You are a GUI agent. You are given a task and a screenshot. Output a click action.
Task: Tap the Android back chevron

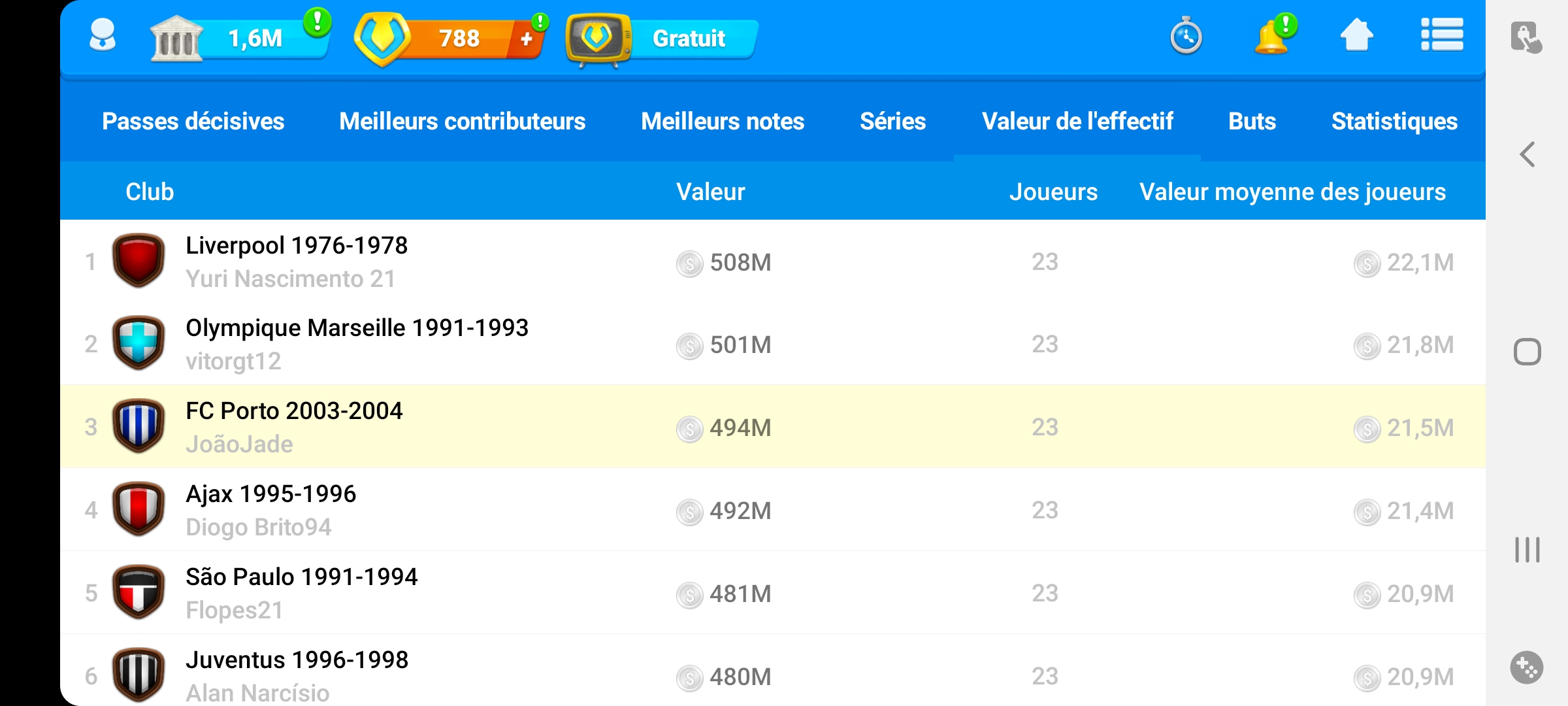coord(1527,155)
